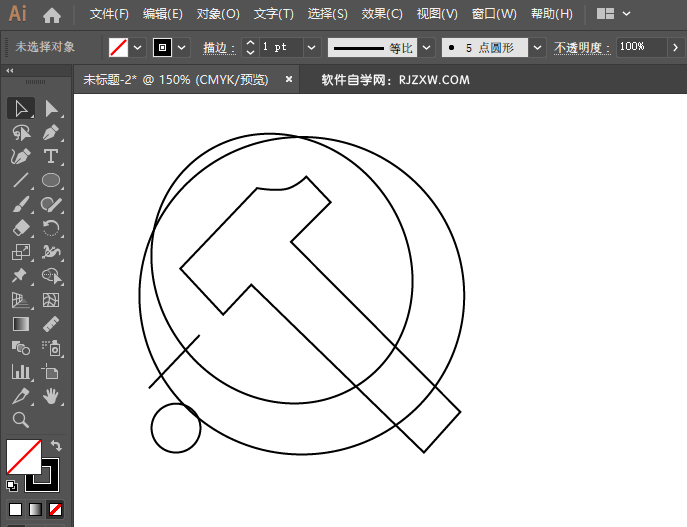This screenshot has height=527, width=687.
Task: Select the Hand tool
Action: tap(51, 396)
